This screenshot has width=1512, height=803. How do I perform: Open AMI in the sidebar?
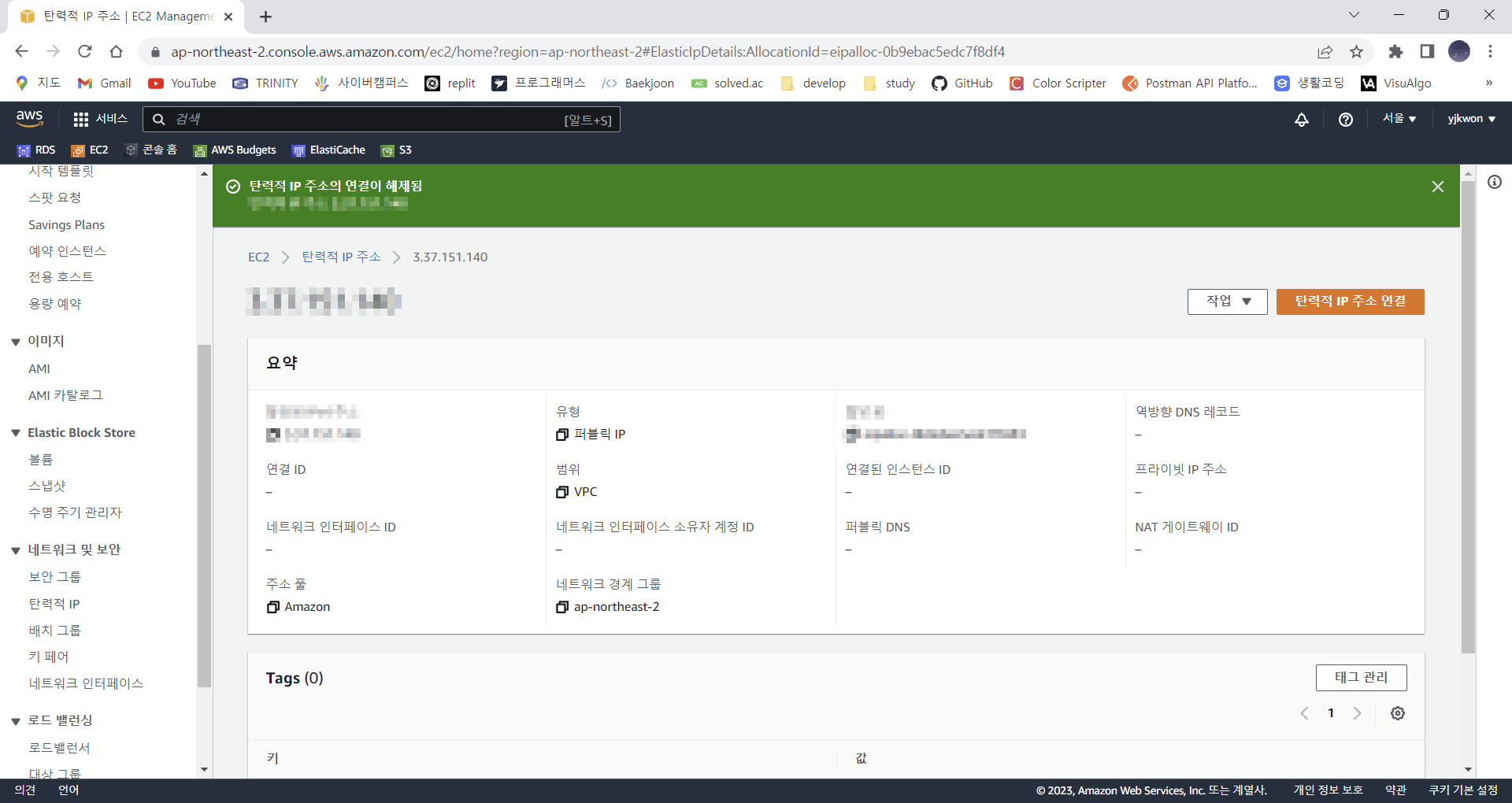pos(39,369)
